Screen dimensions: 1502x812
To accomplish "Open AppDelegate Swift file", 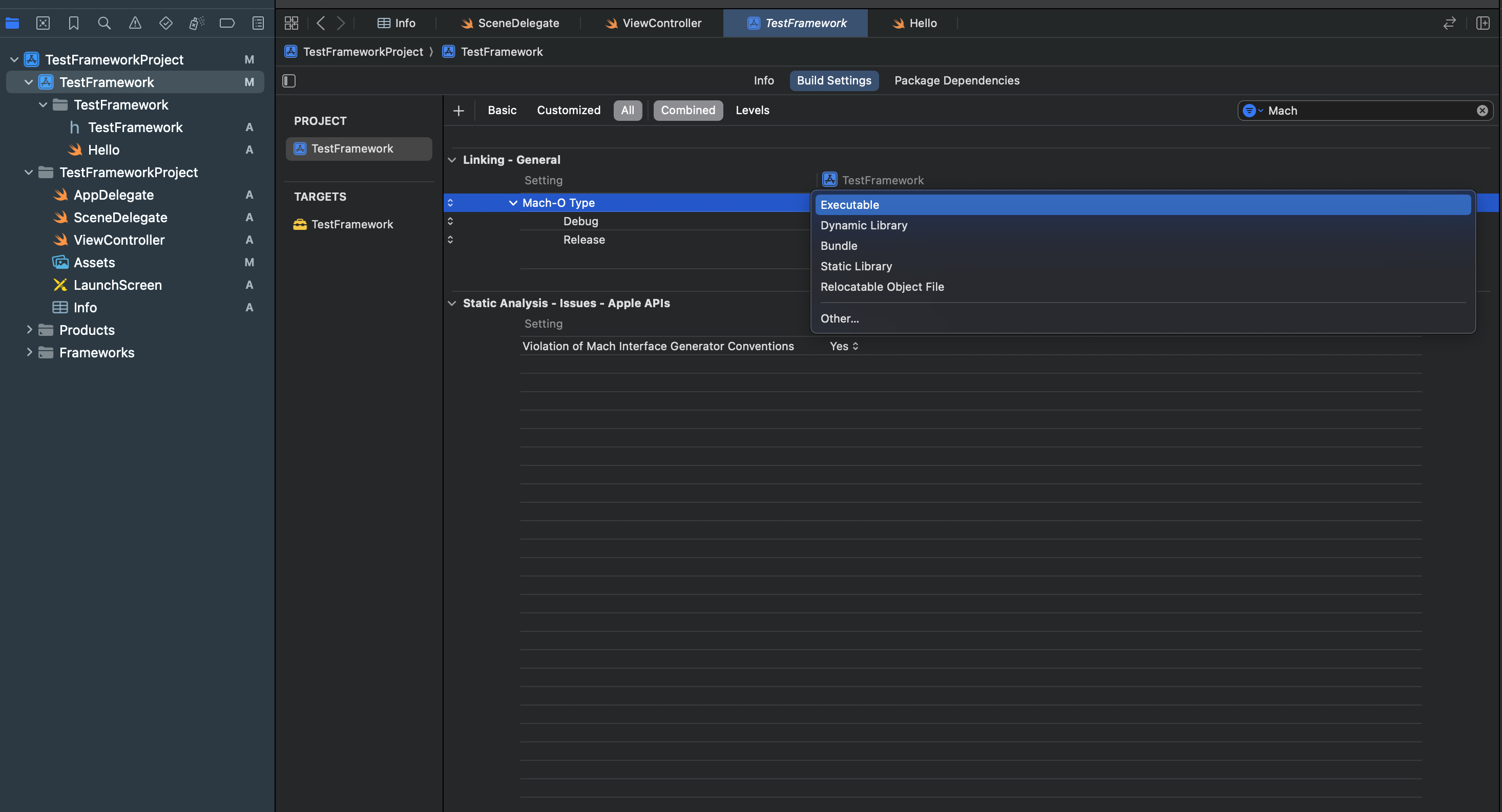I will [114, 195].
